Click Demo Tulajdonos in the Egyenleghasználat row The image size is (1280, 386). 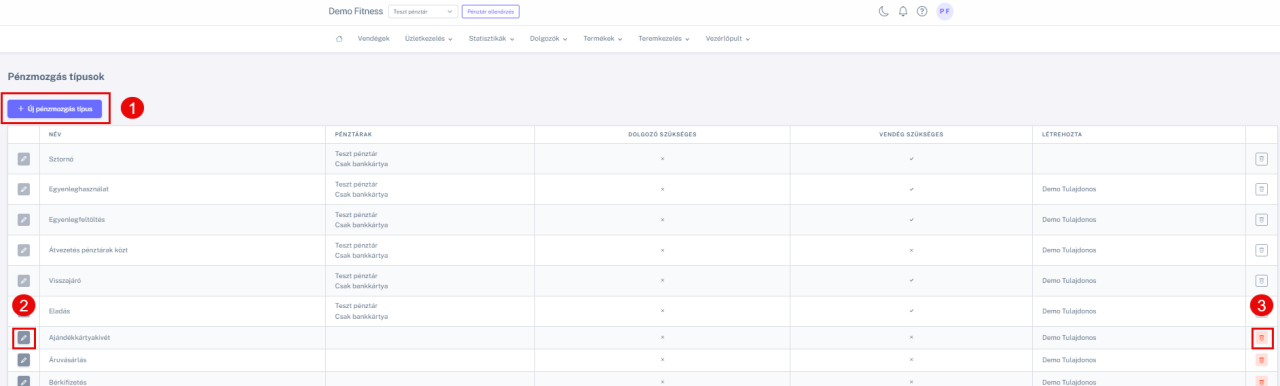click(x=1069, y=189)
